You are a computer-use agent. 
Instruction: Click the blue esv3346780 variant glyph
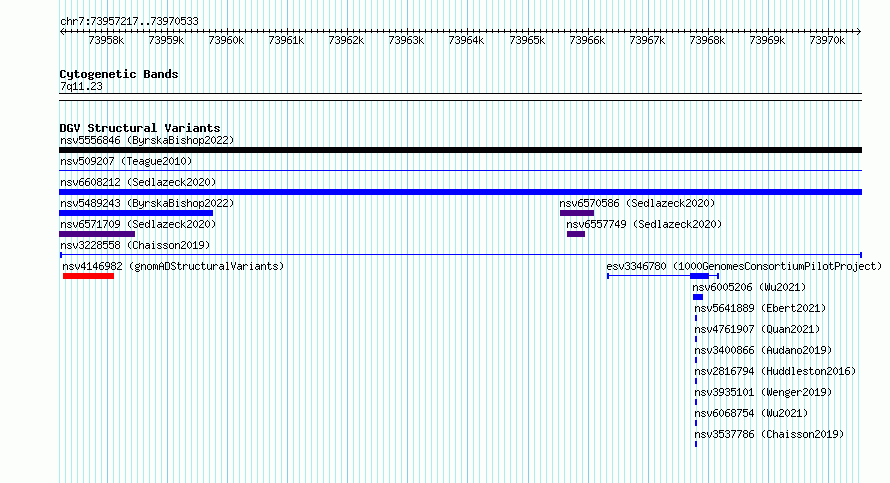pos(663,276)
